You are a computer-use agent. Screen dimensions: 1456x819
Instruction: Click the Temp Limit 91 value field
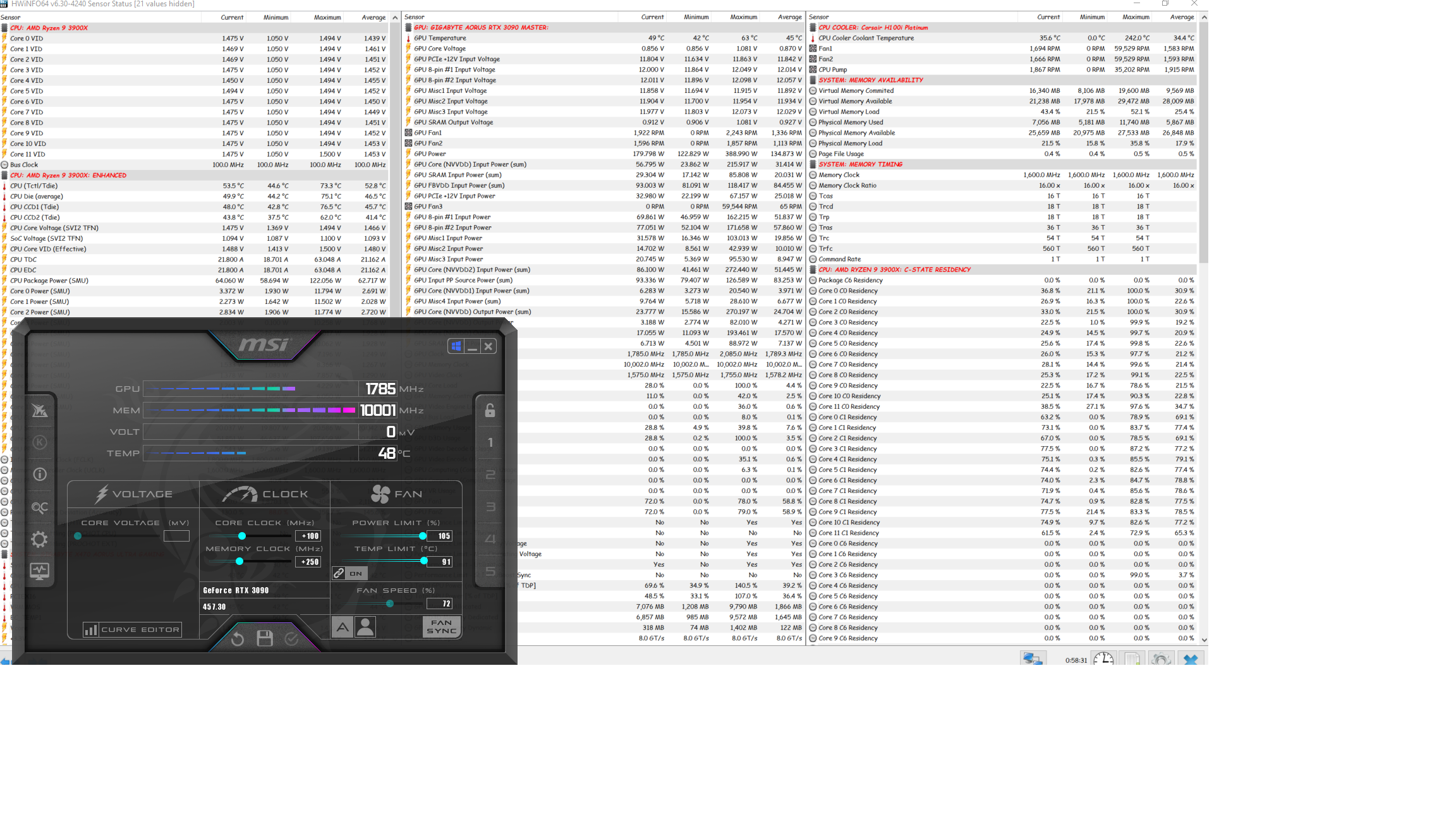point(439,562)
